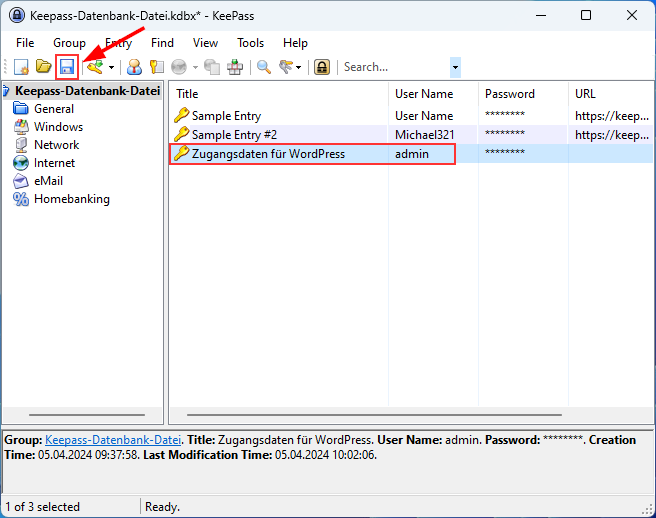Click the KeePass title bar lock icon

[x=17, y=15]
